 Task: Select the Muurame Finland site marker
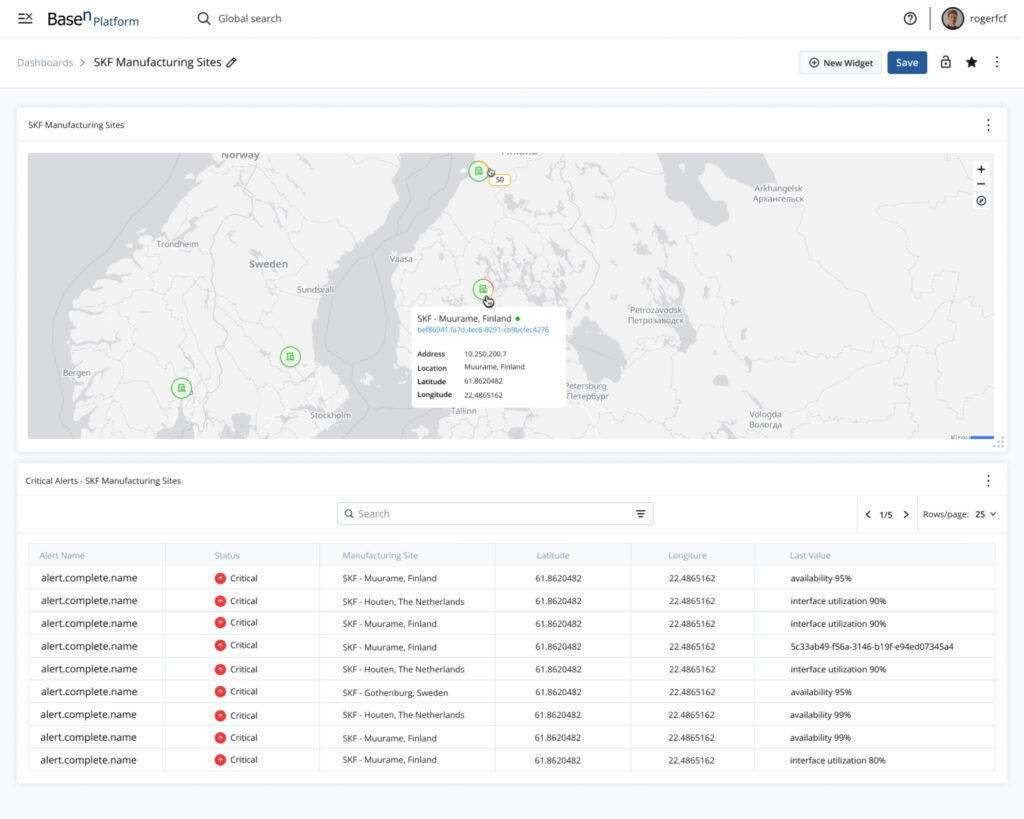[x=483, y=289]
